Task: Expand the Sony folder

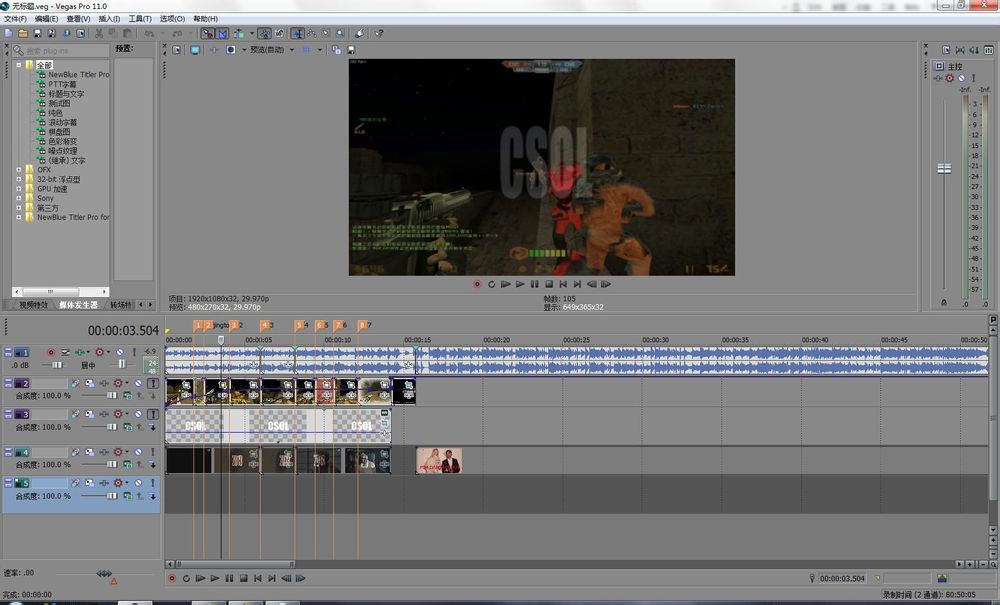Action: pos(18,198)
